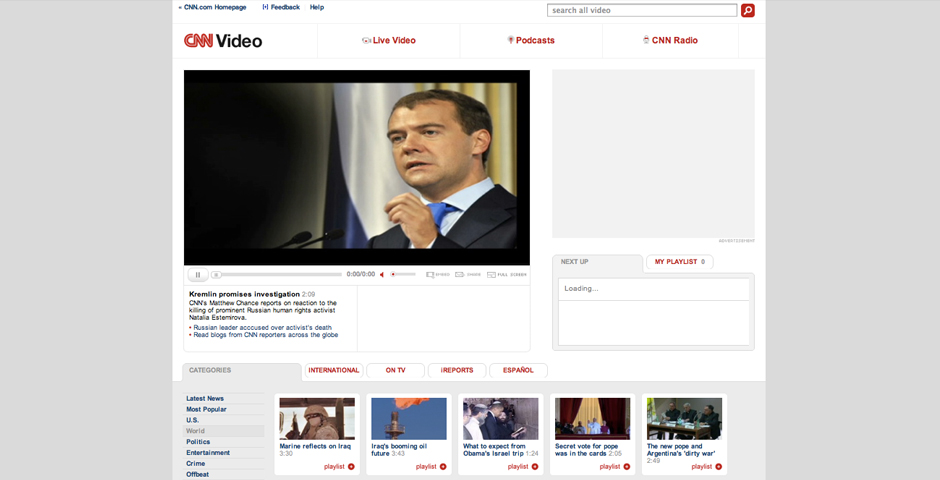The height and width of the screenshot is (480, 940).
Task: Switch to My Playlist tab
Action: tap(679, 262)
